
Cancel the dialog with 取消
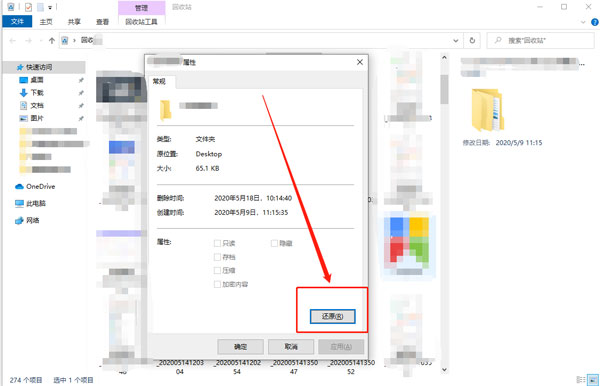[x=291, y=347]
